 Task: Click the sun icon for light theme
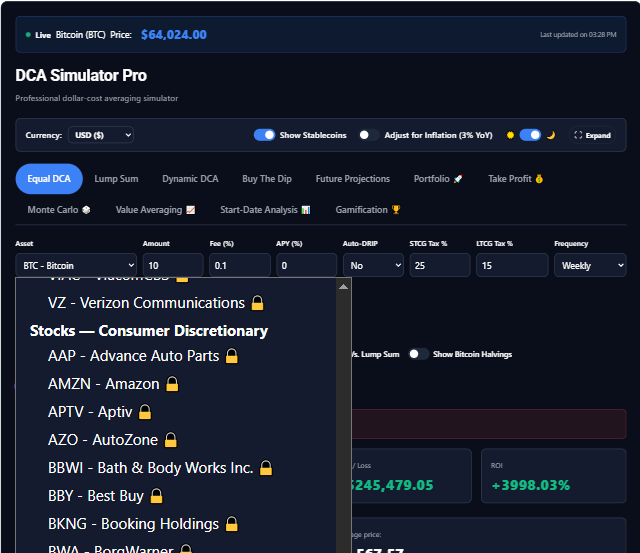click(510, 135)
